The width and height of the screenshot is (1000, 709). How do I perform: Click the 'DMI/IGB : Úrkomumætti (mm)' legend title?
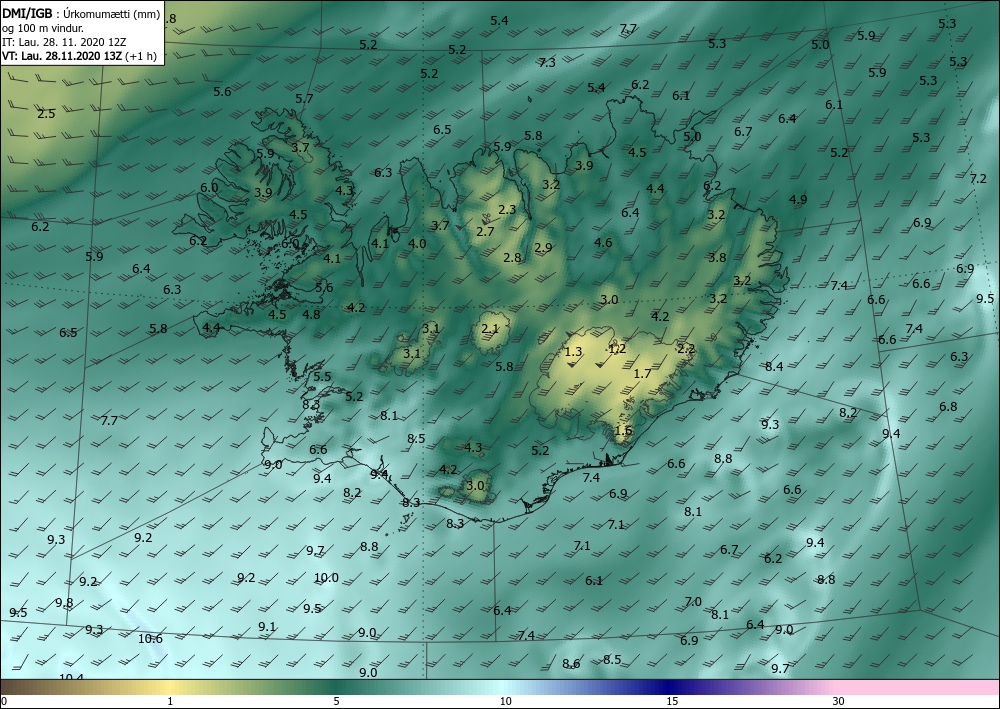[x=81, y=15]
